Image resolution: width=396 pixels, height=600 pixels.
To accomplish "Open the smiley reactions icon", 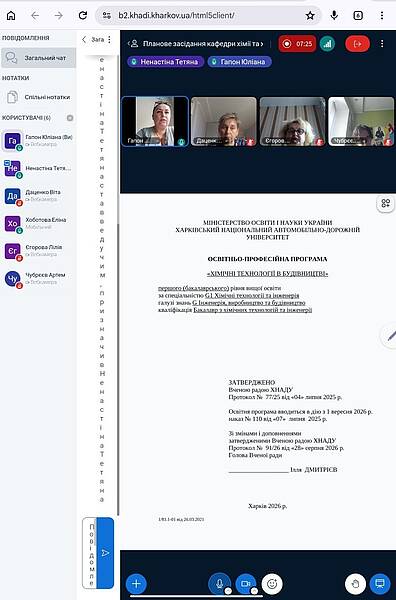I will [x=272, y=584].
